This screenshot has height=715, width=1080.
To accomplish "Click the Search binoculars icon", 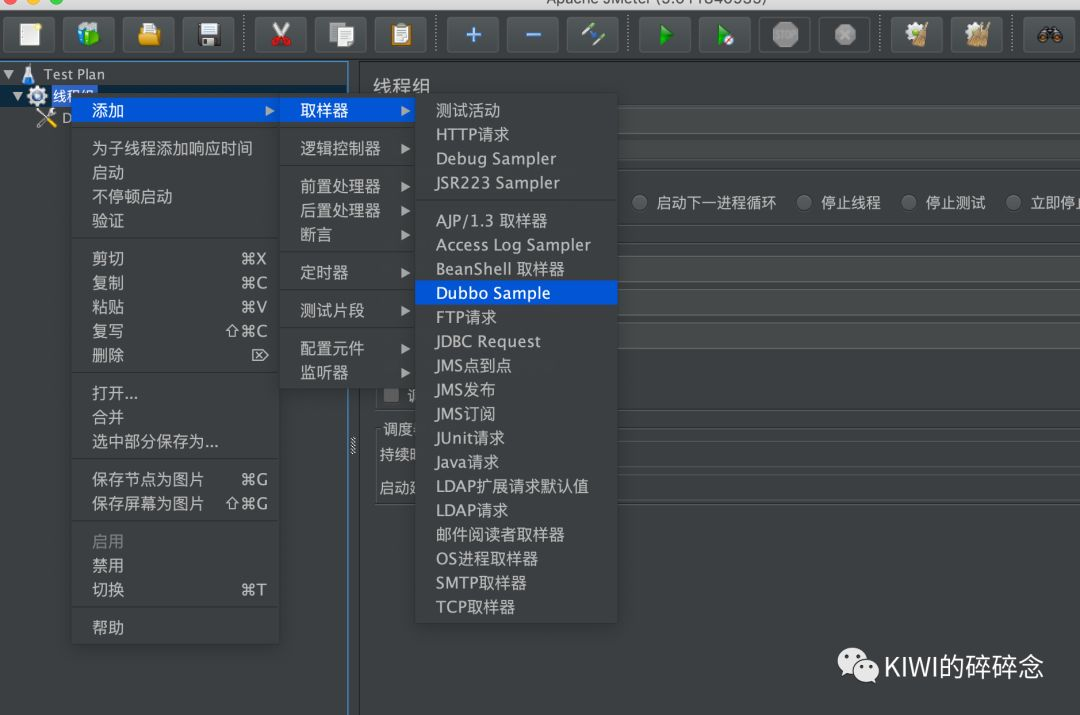I will click(1050, 34).
